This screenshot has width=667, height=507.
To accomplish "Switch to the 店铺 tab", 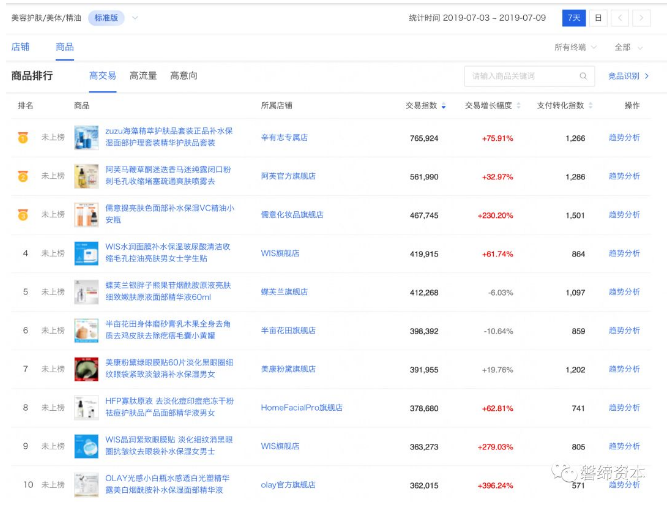I will (x=20, y=47).
